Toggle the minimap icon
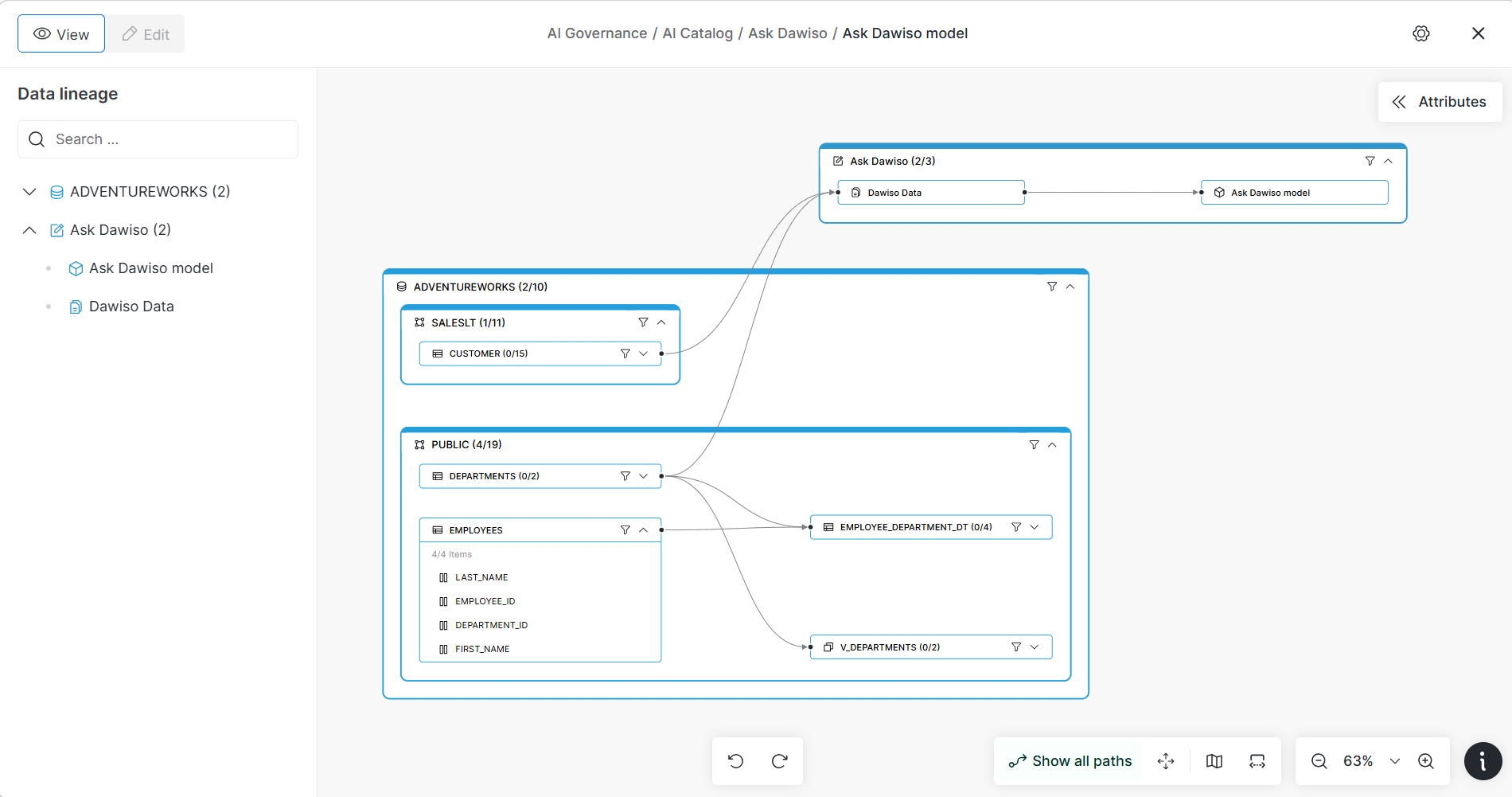 (x=1214, y=761)
